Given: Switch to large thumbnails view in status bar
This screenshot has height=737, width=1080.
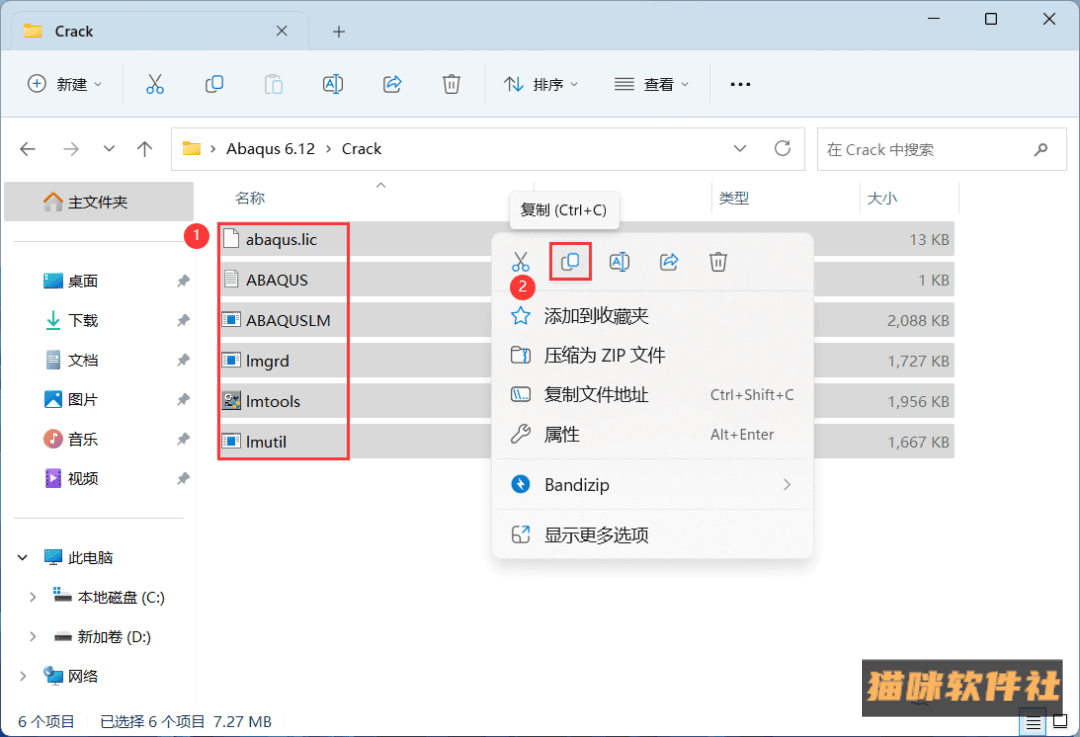Looking at the screenshot, I should click(x=1060, y=723).
